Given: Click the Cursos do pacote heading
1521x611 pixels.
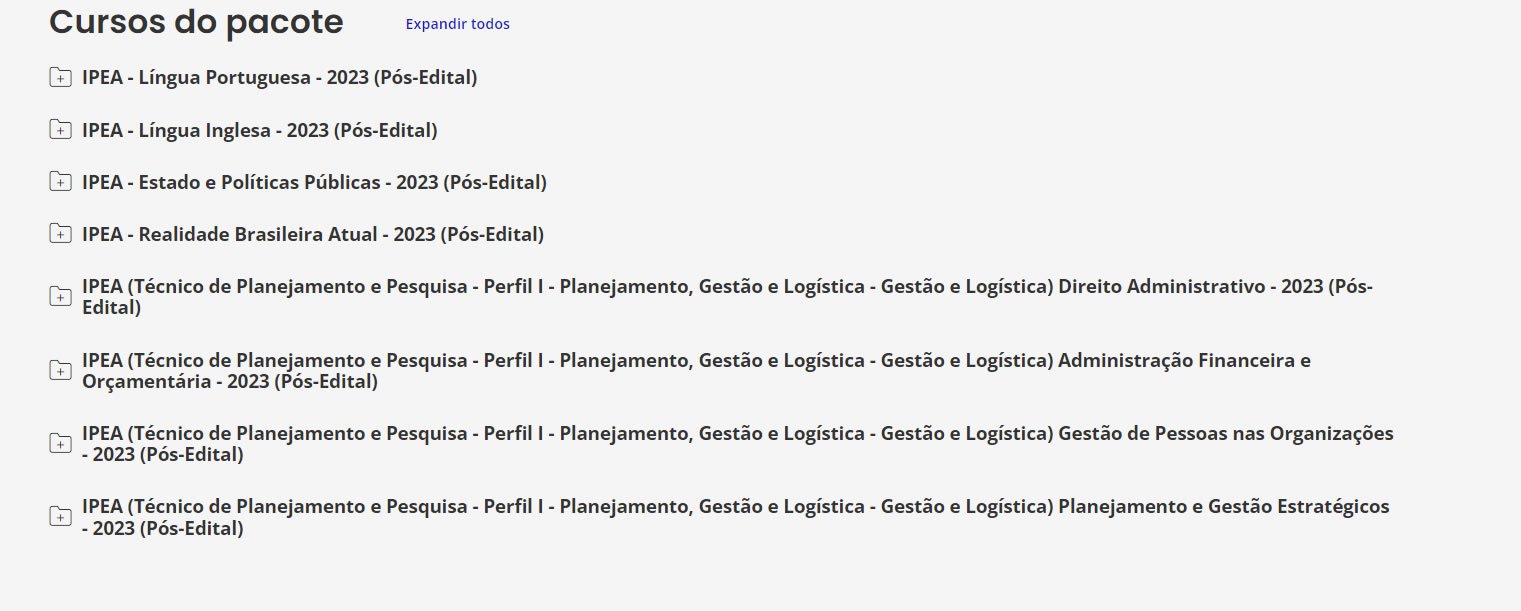Looking at the screenshot, I should pos(196,22).
